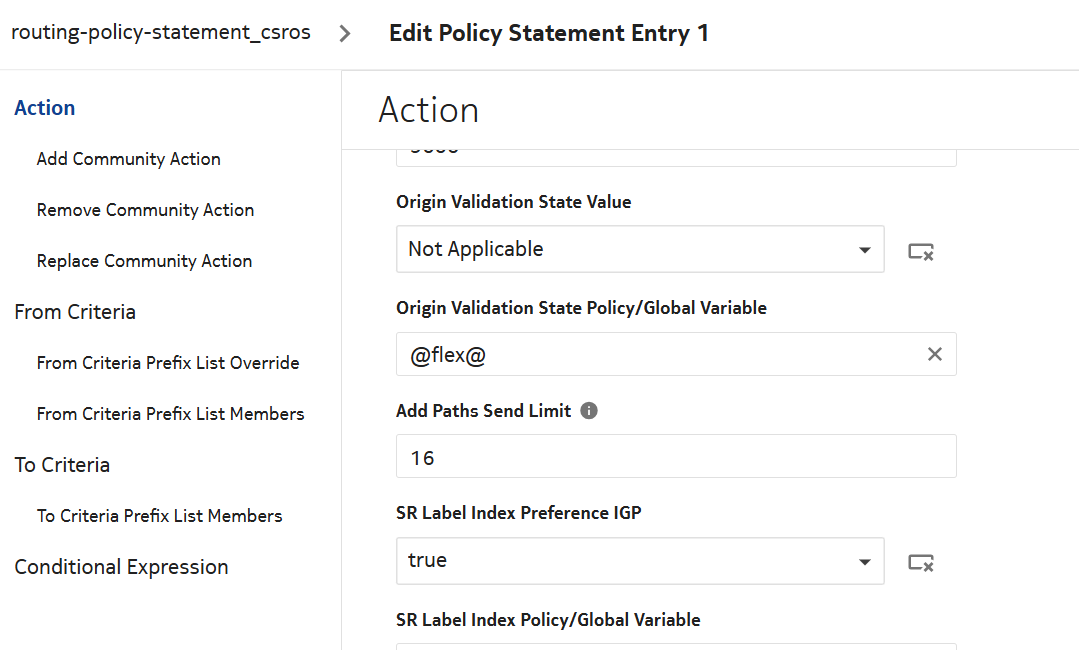Viewport: 1079px width, 650px height.
Task: Go to Action section in sidebar
Action: coord(45,108)
